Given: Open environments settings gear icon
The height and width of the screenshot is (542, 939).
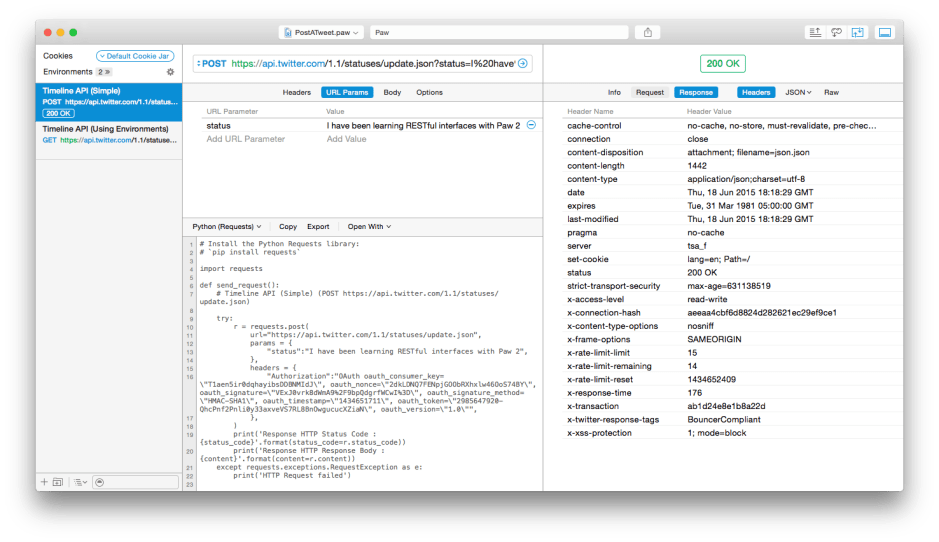Looking at the screenshot, I should [170, 72].
